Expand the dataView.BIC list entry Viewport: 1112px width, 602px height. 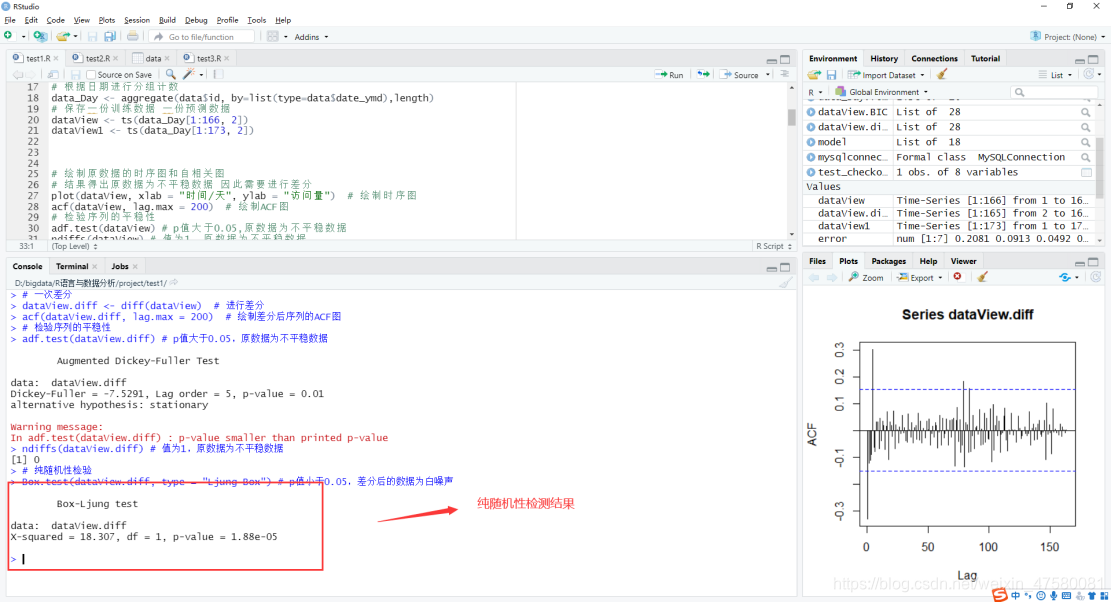[811, 112]
